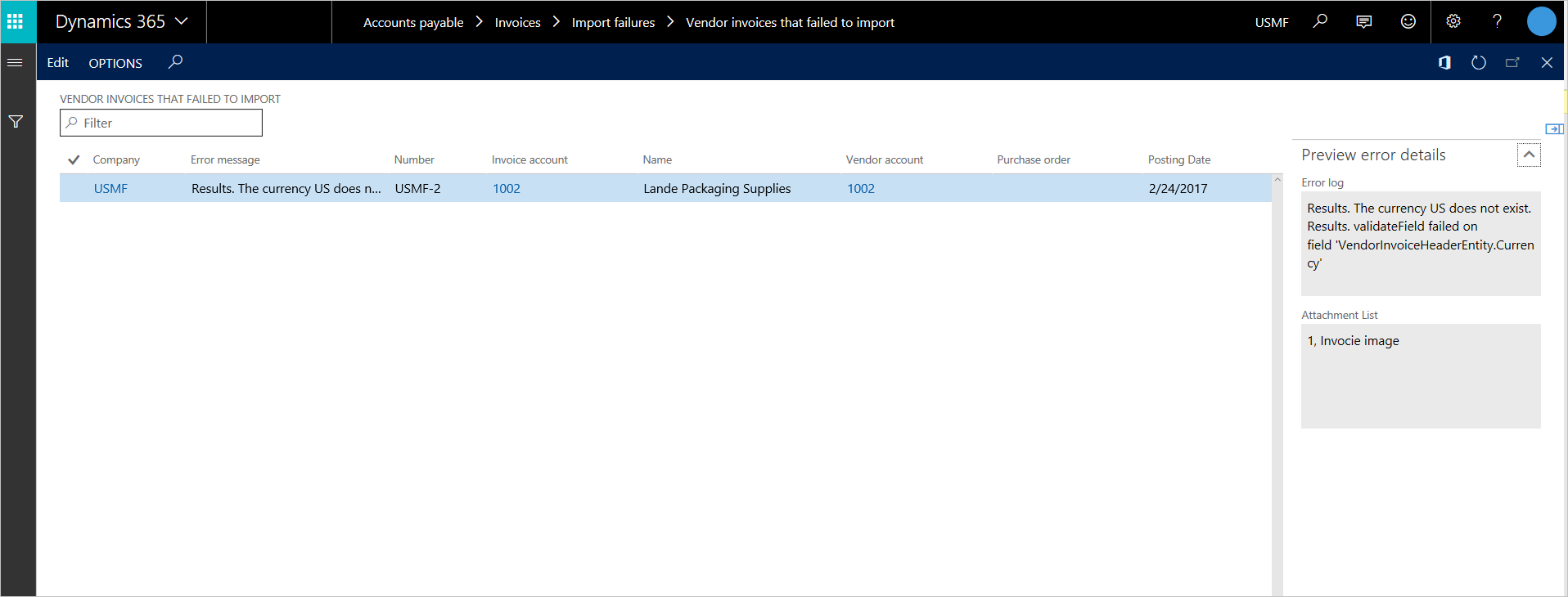Go to Invoices breadcrumb

[x=517, y=22]
